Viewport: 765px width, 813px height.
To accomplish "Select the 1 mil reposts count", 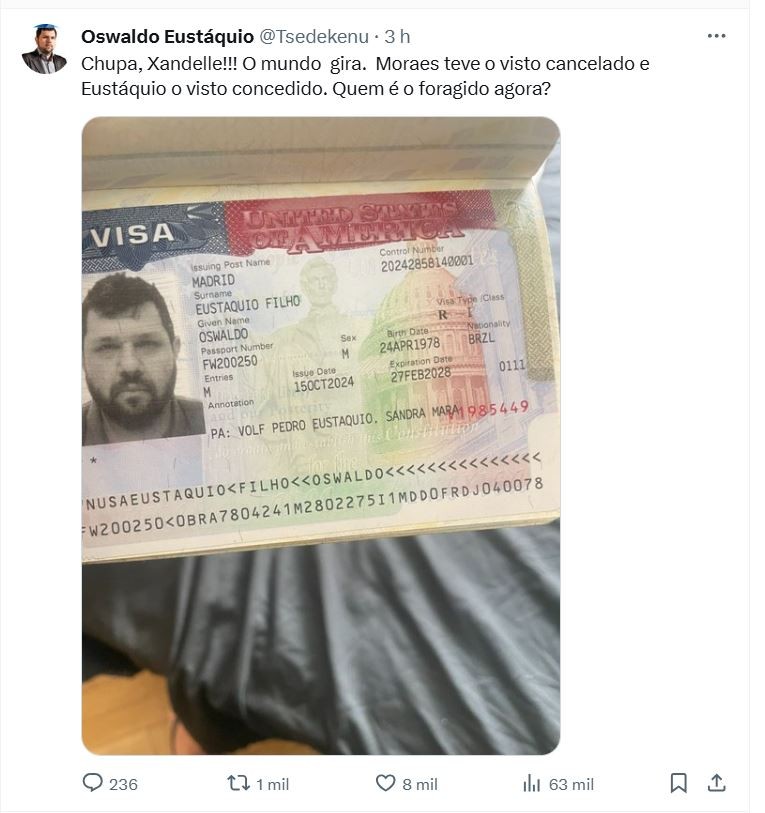I will point(272,784).
